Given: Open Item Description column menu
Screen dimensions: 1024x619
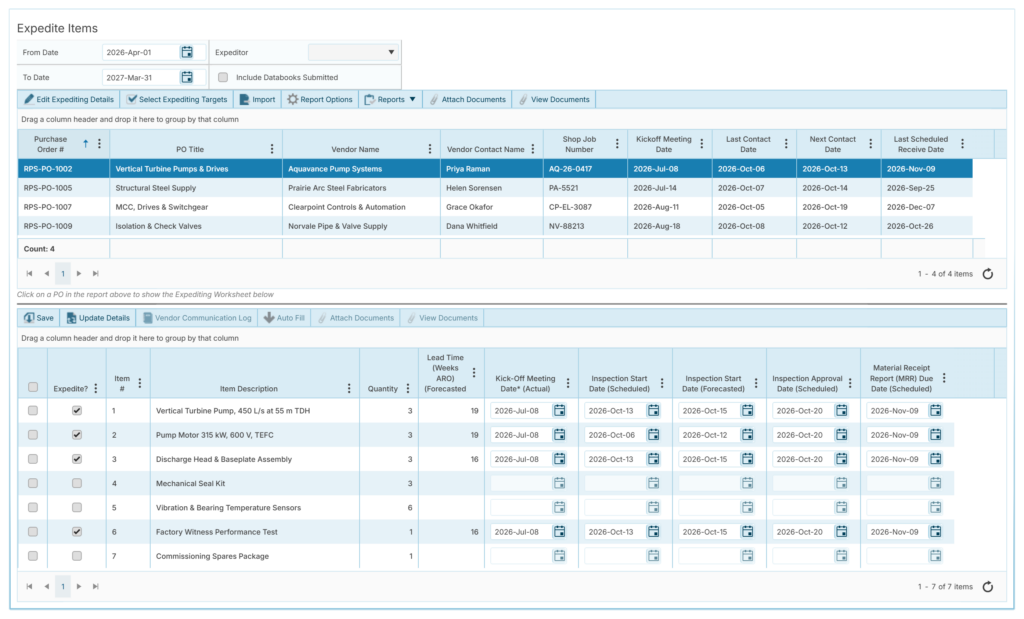Looking at the screenshot, I should pyautogui.click(x=349, y=389).
